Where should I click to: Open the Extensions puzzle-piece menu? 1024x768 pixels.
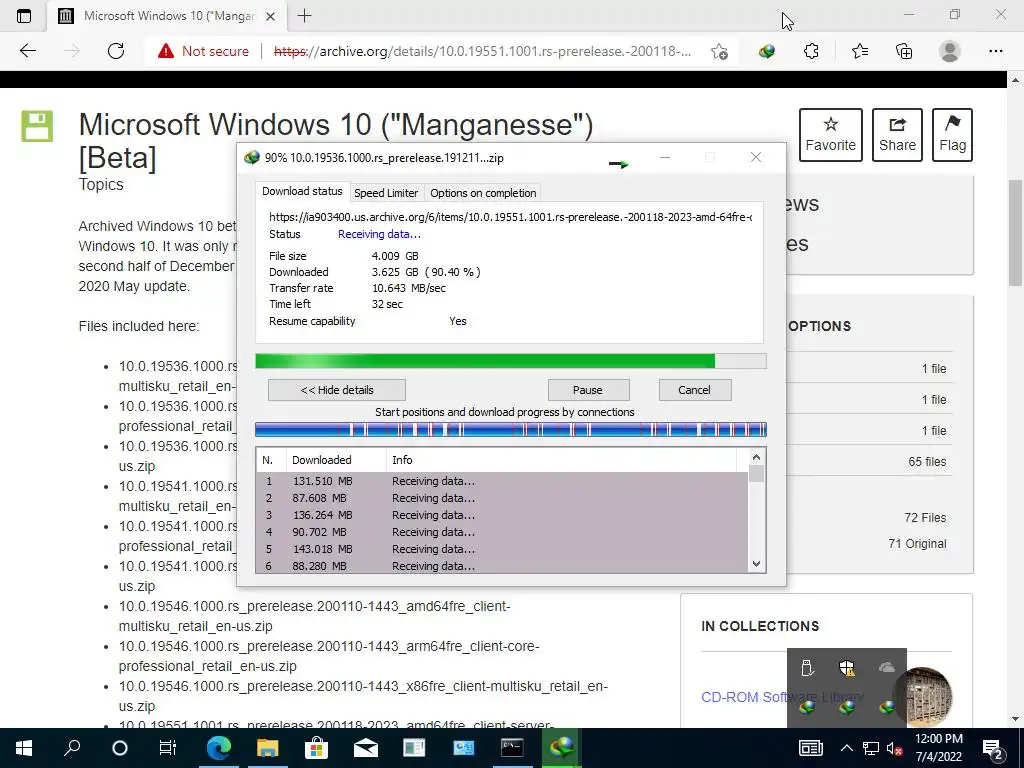811,51
